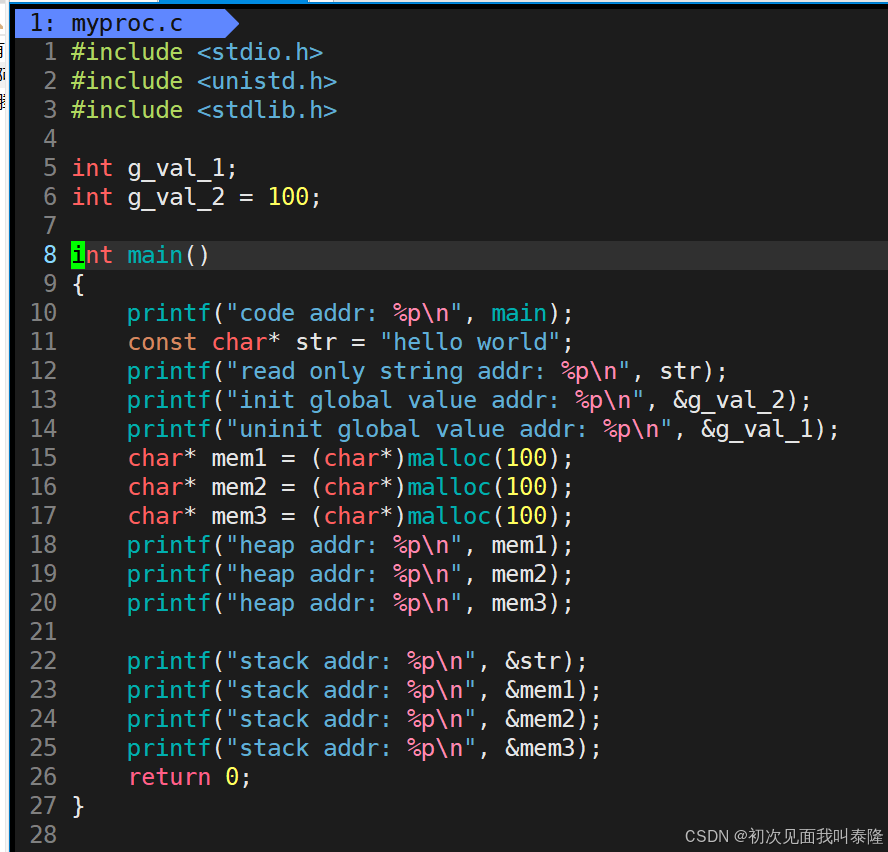The width and height of the screenshot is (888, 852).
Task: Click line number 28 in the gutter
Action: [43, 834]
